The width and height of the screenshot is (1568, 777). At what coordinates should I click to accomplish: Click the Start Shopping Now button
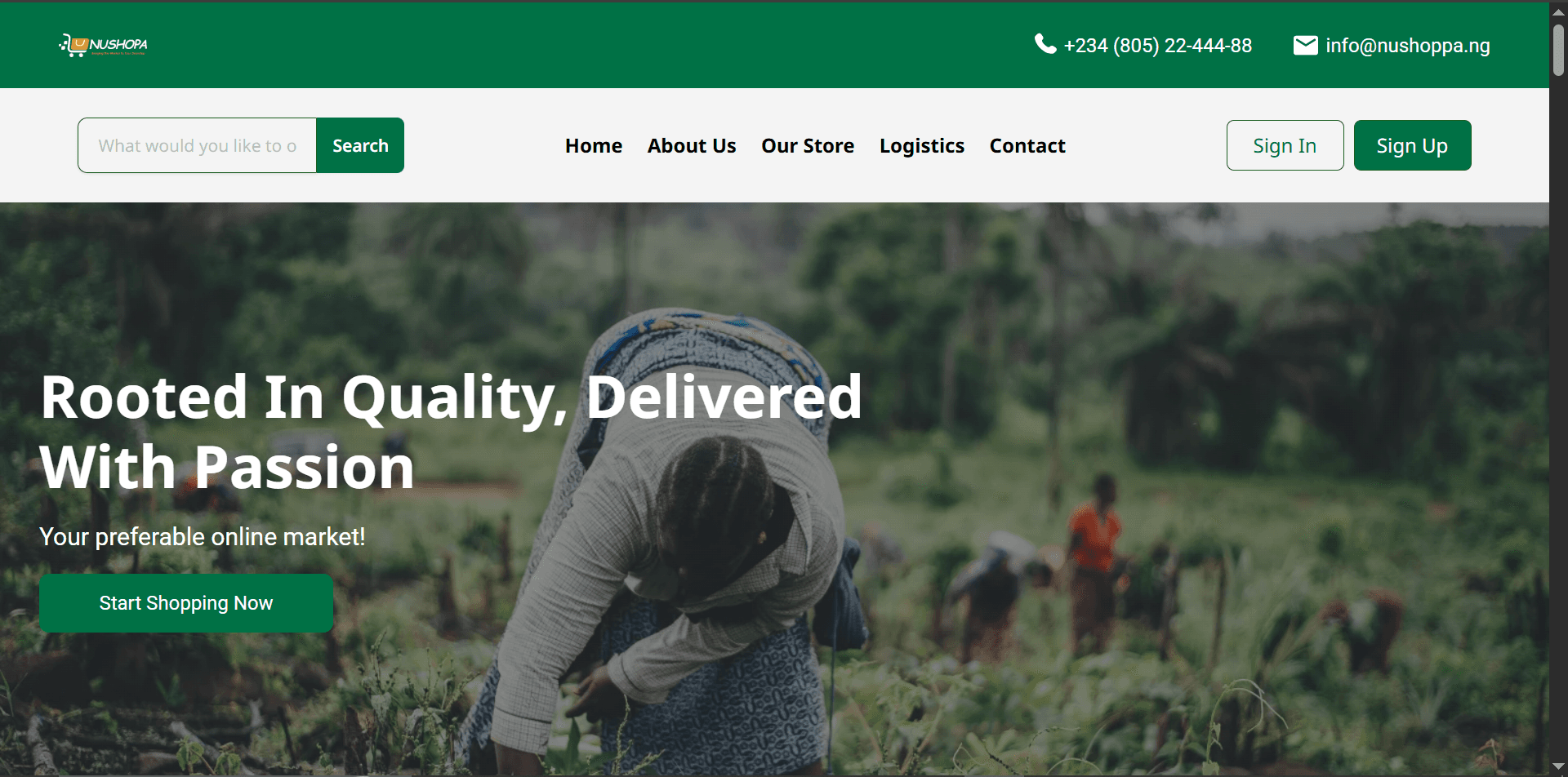click(x=186, y=603)
